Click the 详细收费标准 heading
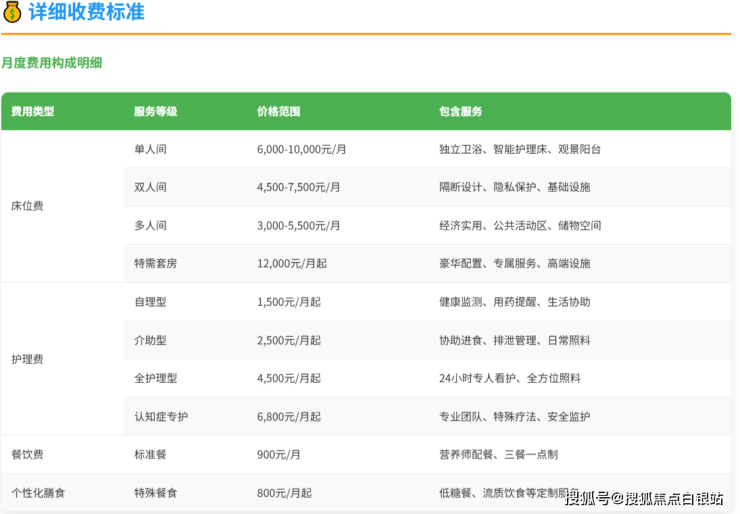The image size is (740, 514). pyautogui.click(x=86, y=12)
